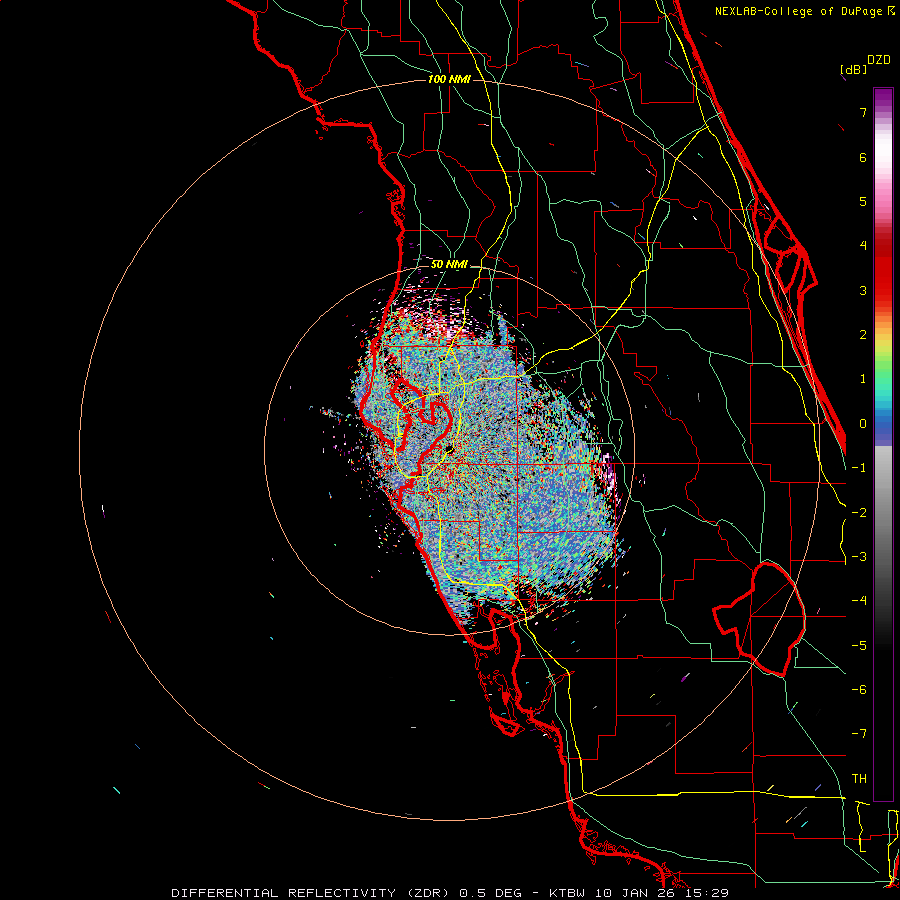Click the 6 value on the color scale

point(863,157)
